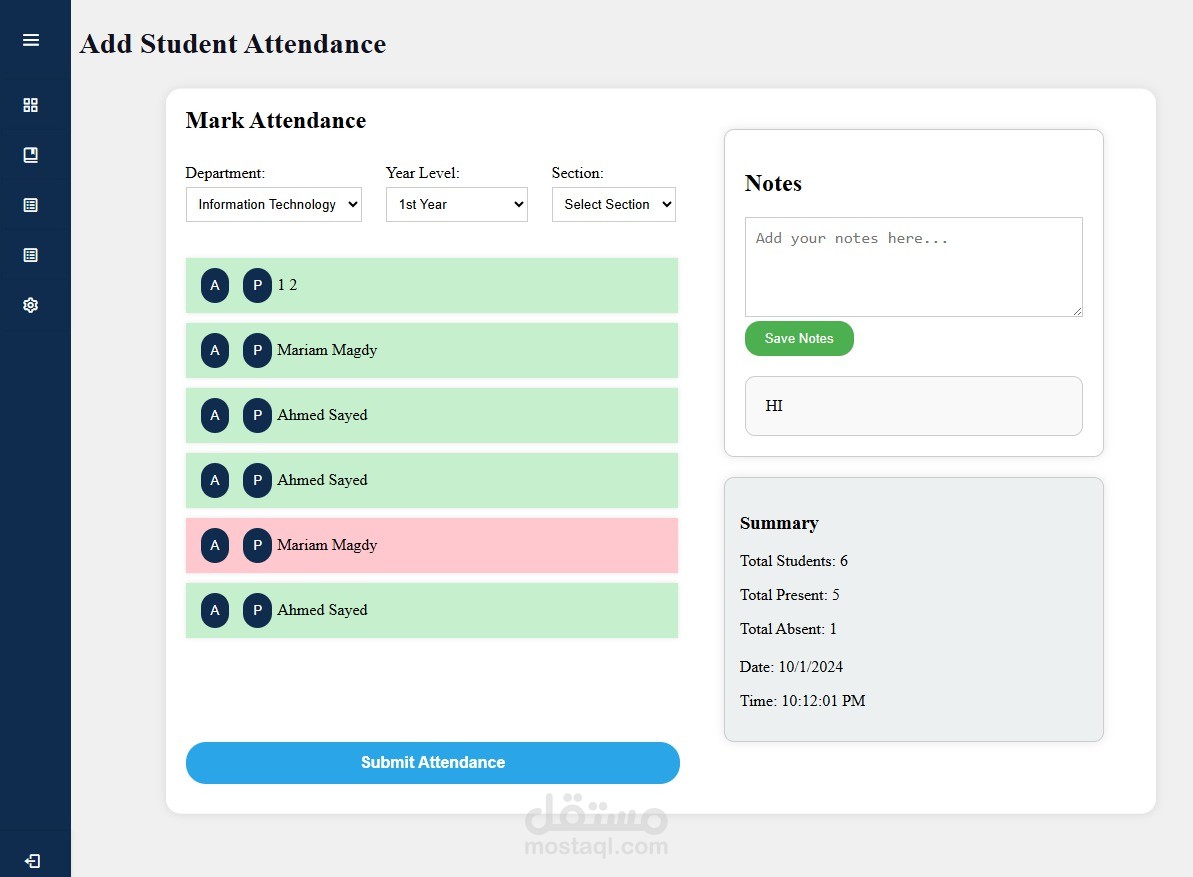Viewport: 1193px width, 877px height.
Task: Open the Department dropdown
Action: (x=274, y=205)
